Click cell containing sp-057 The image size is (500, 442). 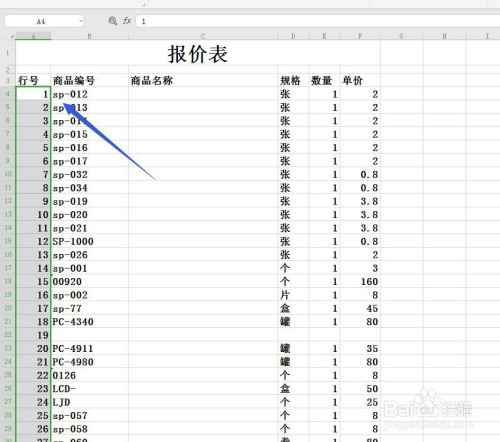pos(89,415)
